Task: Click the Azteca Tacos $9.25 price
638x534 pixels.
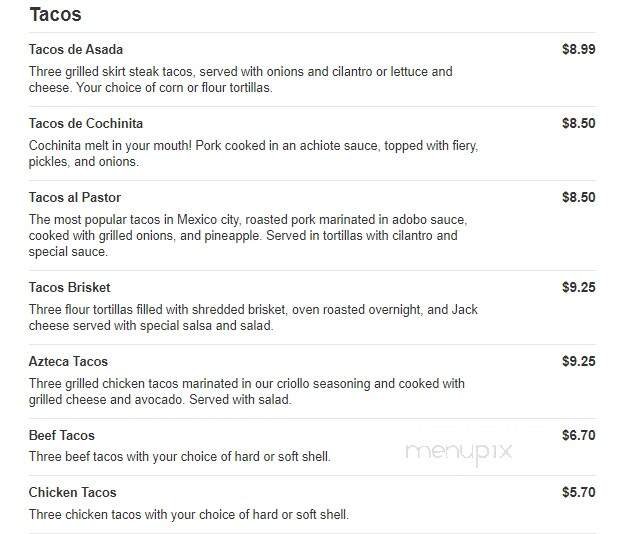Action: (x=578, y=361)
